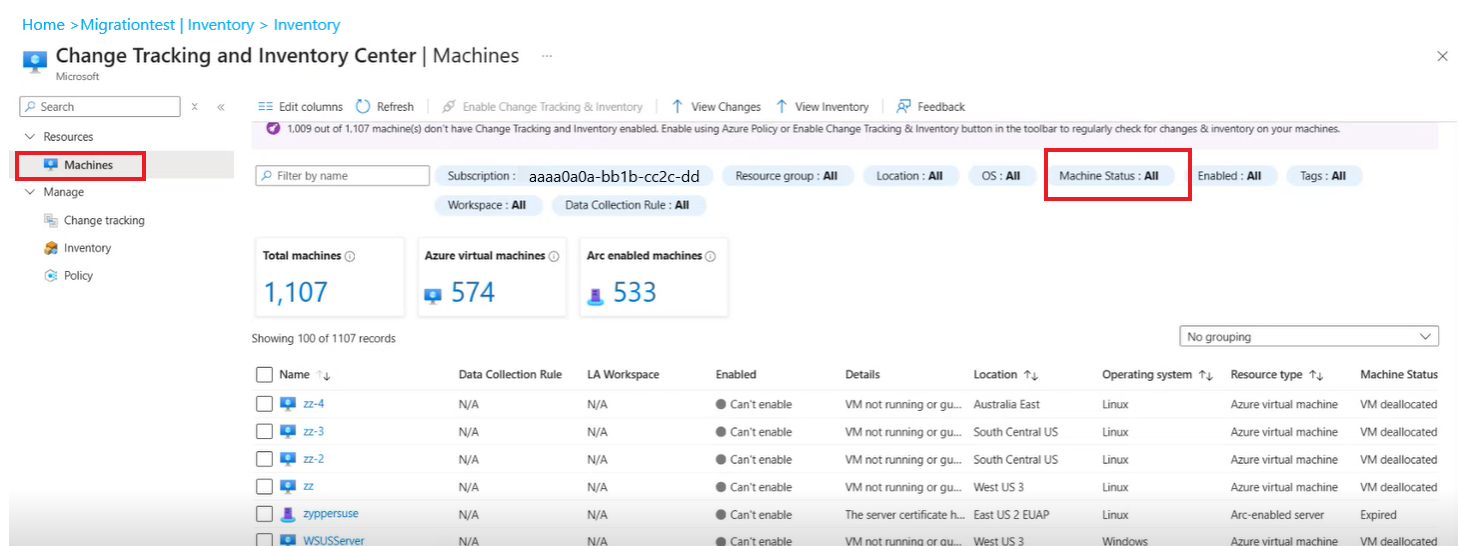This screenshot has height=546, width=1458.
Task: Open the Data Collection Rule : All filter
Action: point(627,205)
